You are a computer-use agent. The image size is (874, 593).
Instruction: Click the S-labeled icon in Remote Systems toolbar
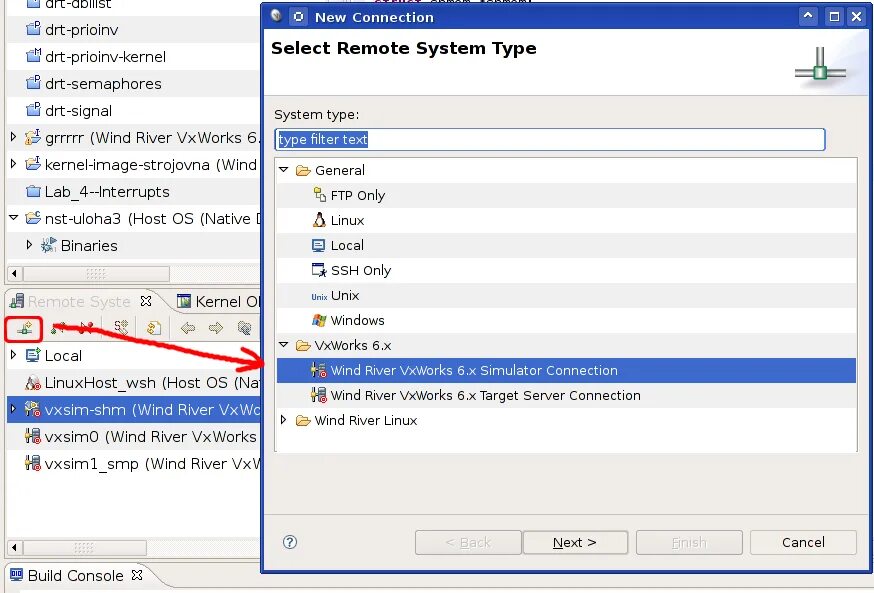click(x=121, y=328)
